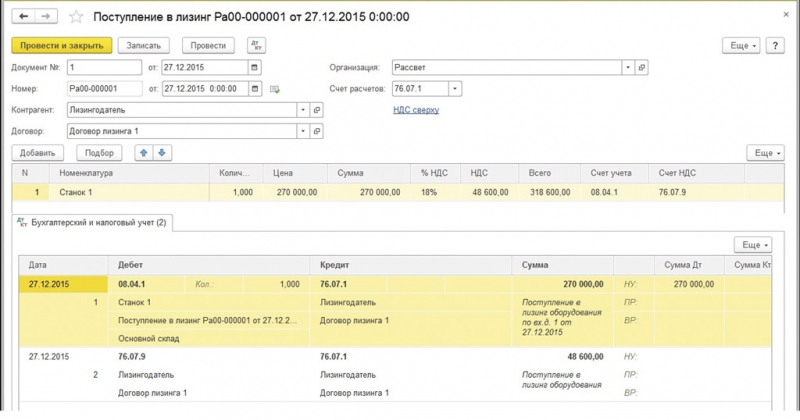Click into the Документ № input field
The image size is (800, 420).
point(103,67)
